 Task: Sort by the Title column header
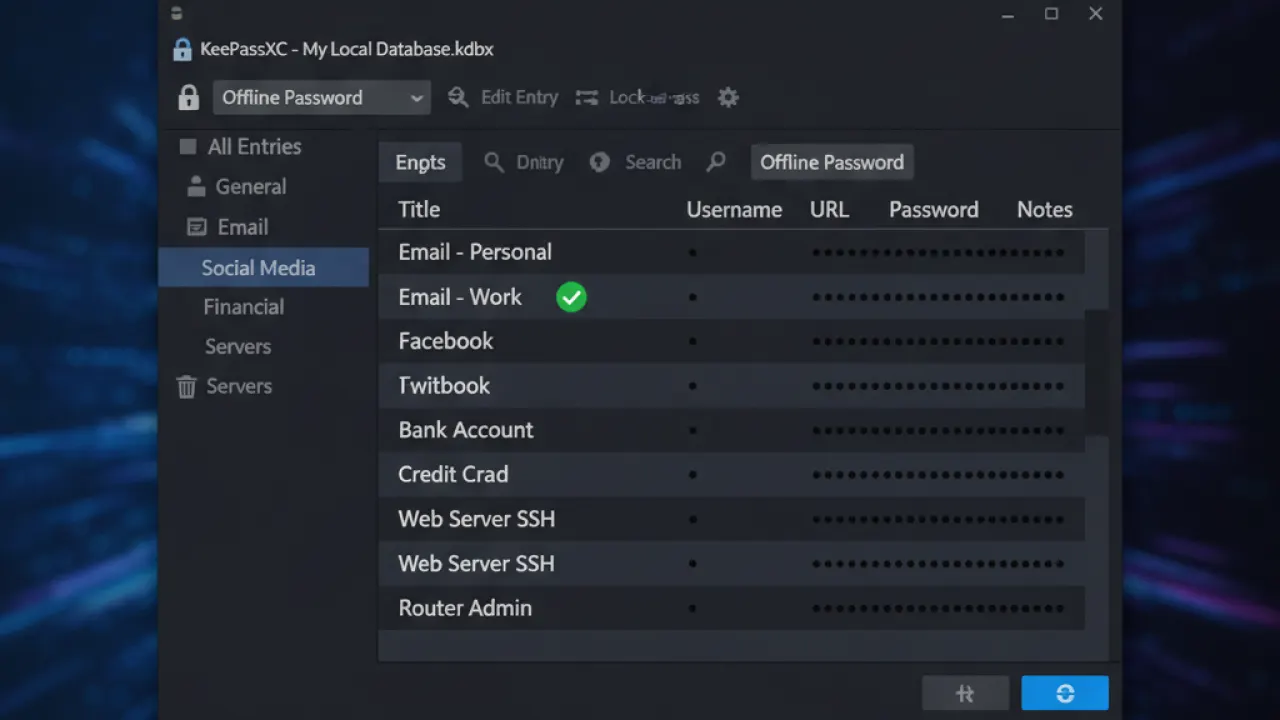(x=419, y=209)
